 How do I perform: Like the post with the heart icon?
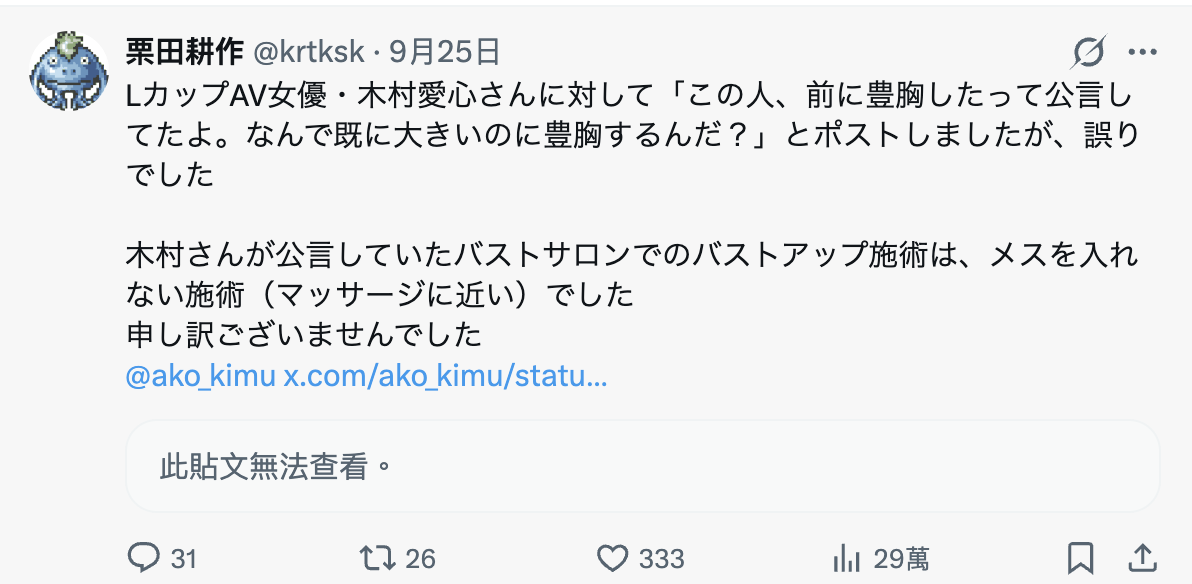pyautogui.click(x=613, y=559)
